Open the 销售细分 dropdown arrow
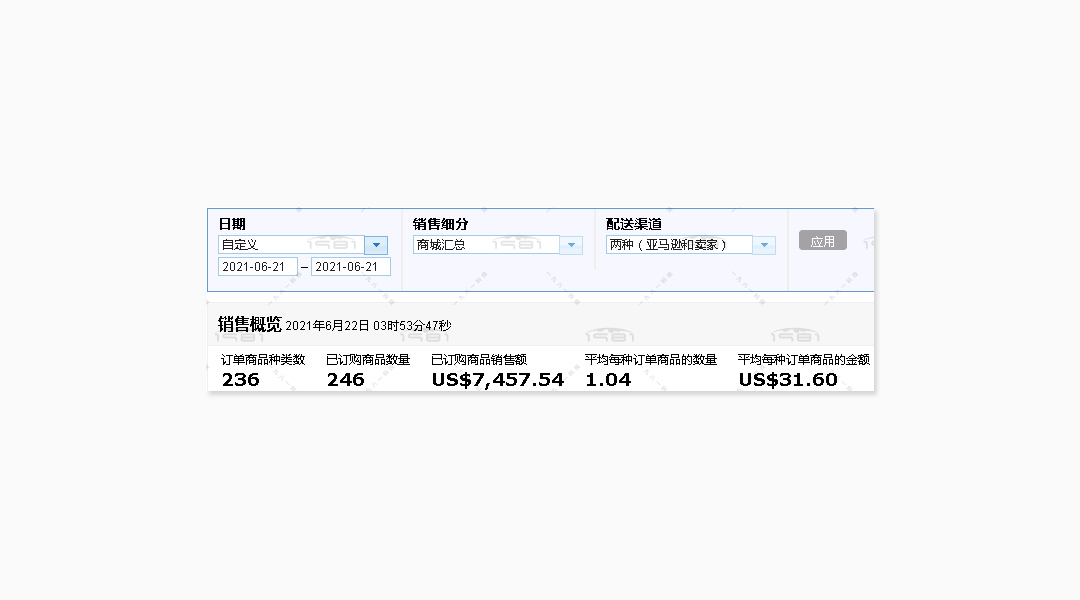1080x600 pixels. [571, 245]
